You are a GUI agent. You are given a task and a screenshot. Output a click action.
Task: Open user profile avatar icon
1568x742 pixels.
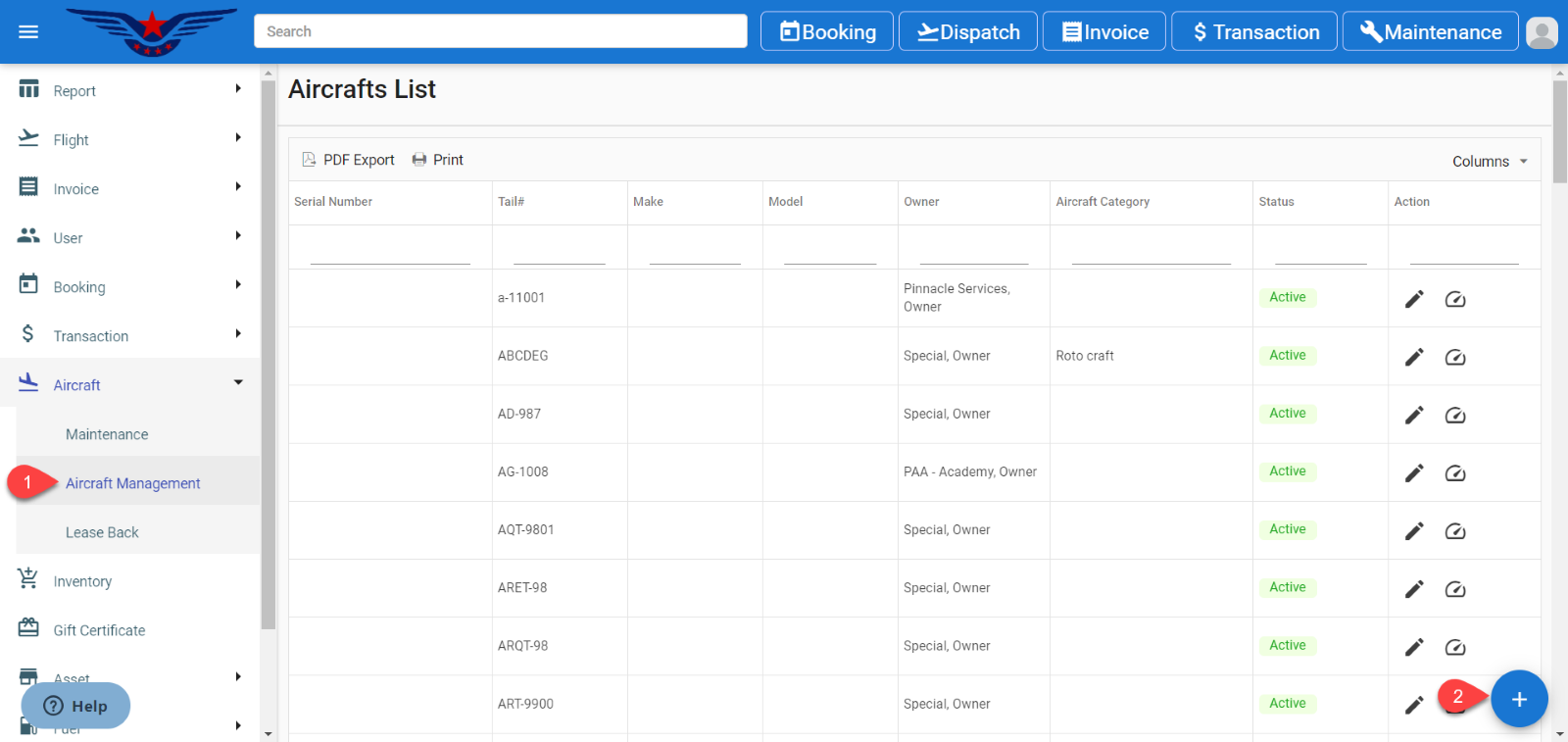[x=1542, y=32]
